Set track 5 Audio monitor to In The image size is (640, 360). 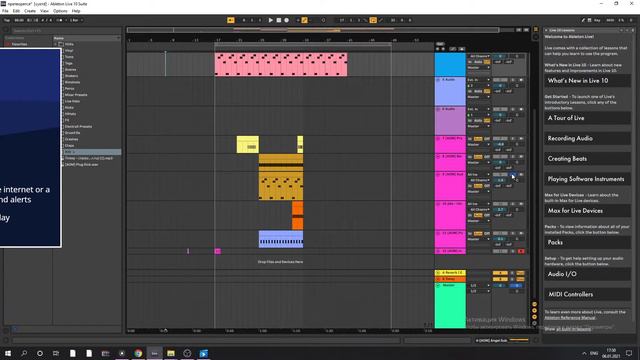pyautogui.click(x=470, y=91)
